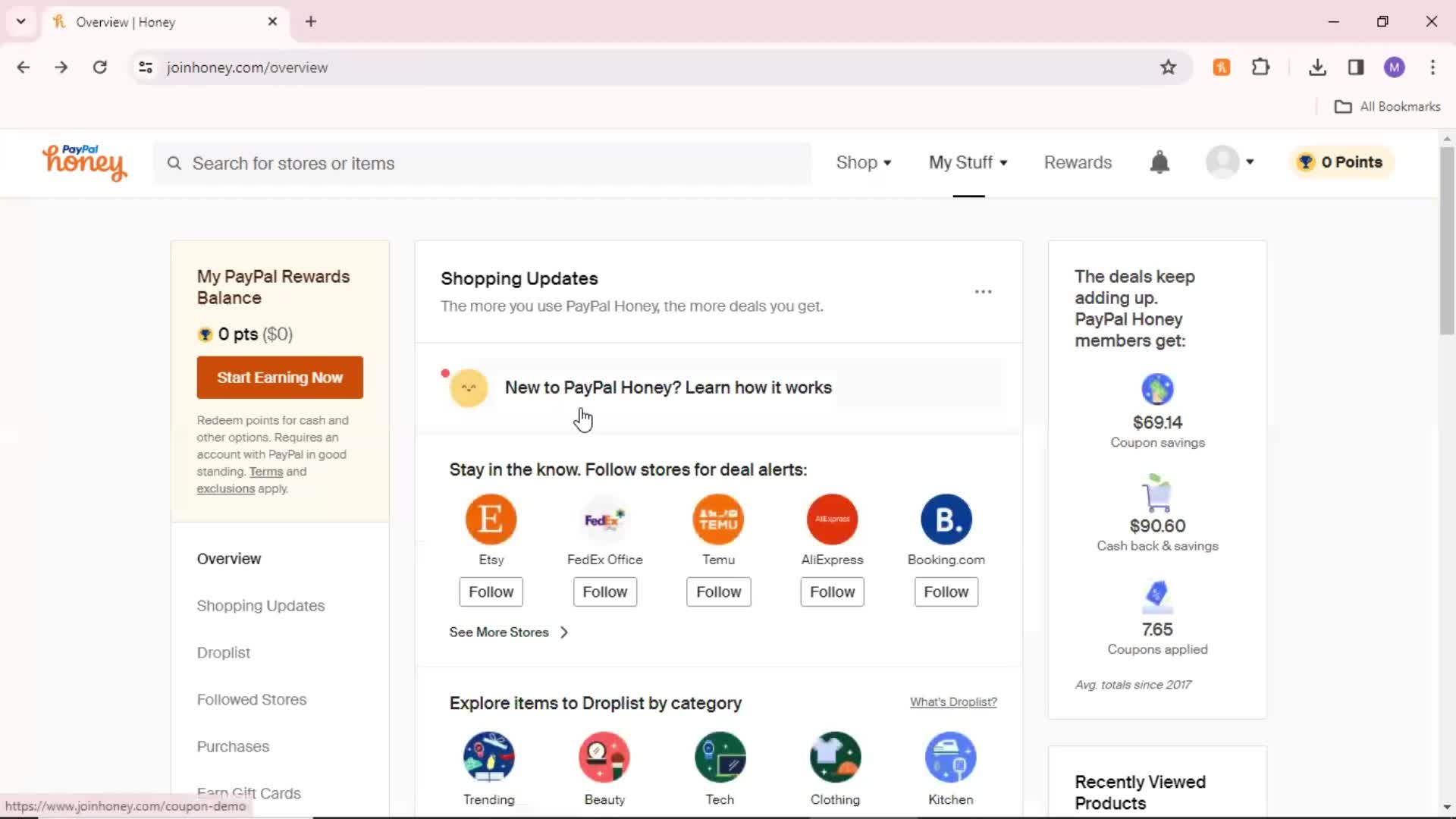Open Shopping Updates three-dot options

983,292
